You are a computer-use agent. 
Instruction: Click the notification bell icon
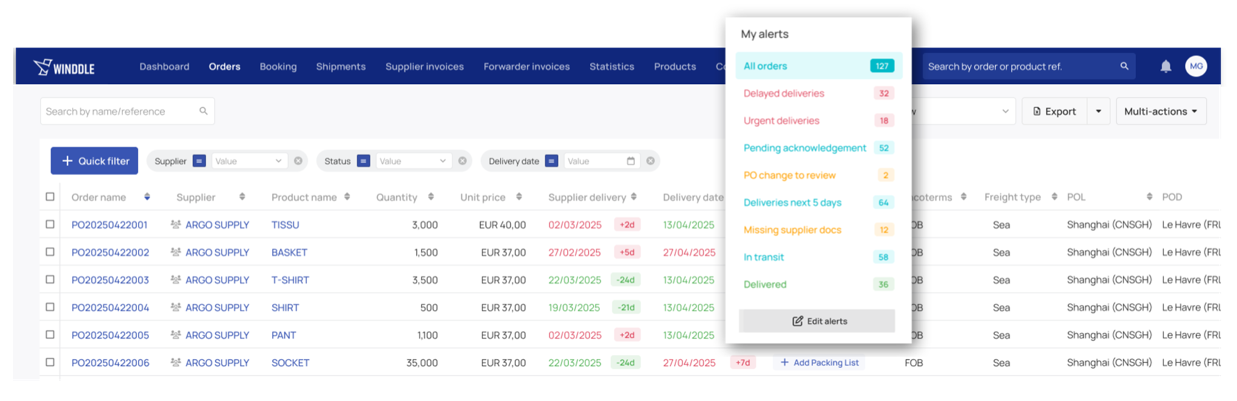pyautogui.click(x=1165, y=67)
